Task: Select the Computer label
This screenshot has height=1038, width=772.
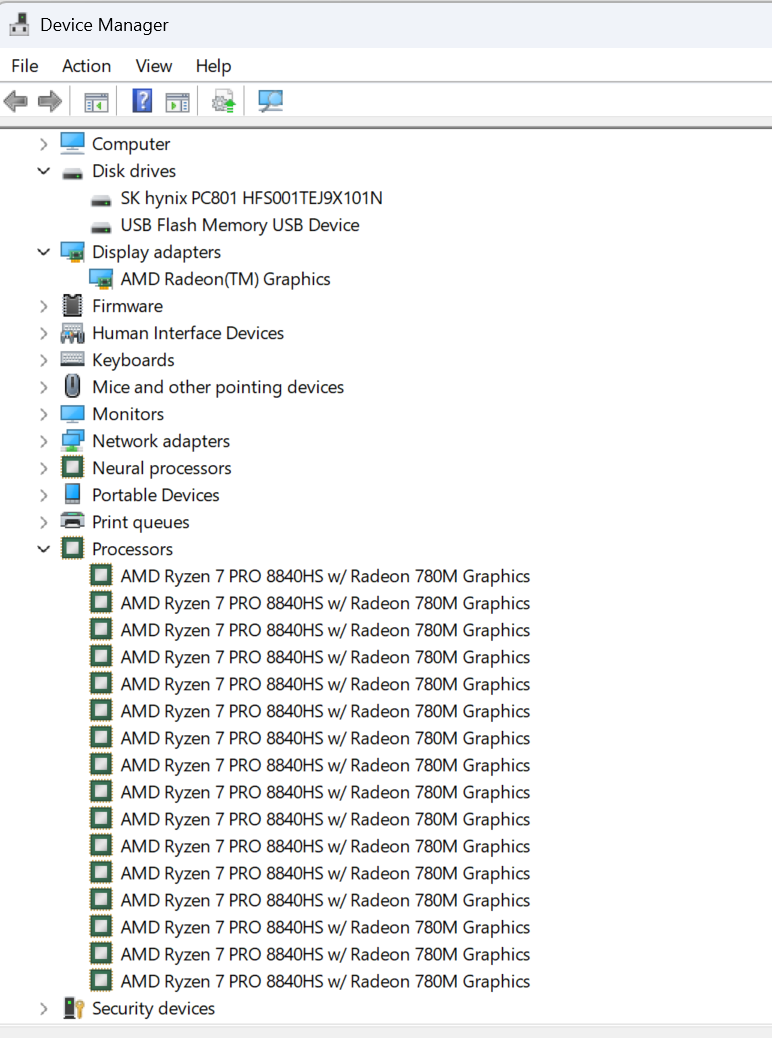Action: click(x=131, y=144)
